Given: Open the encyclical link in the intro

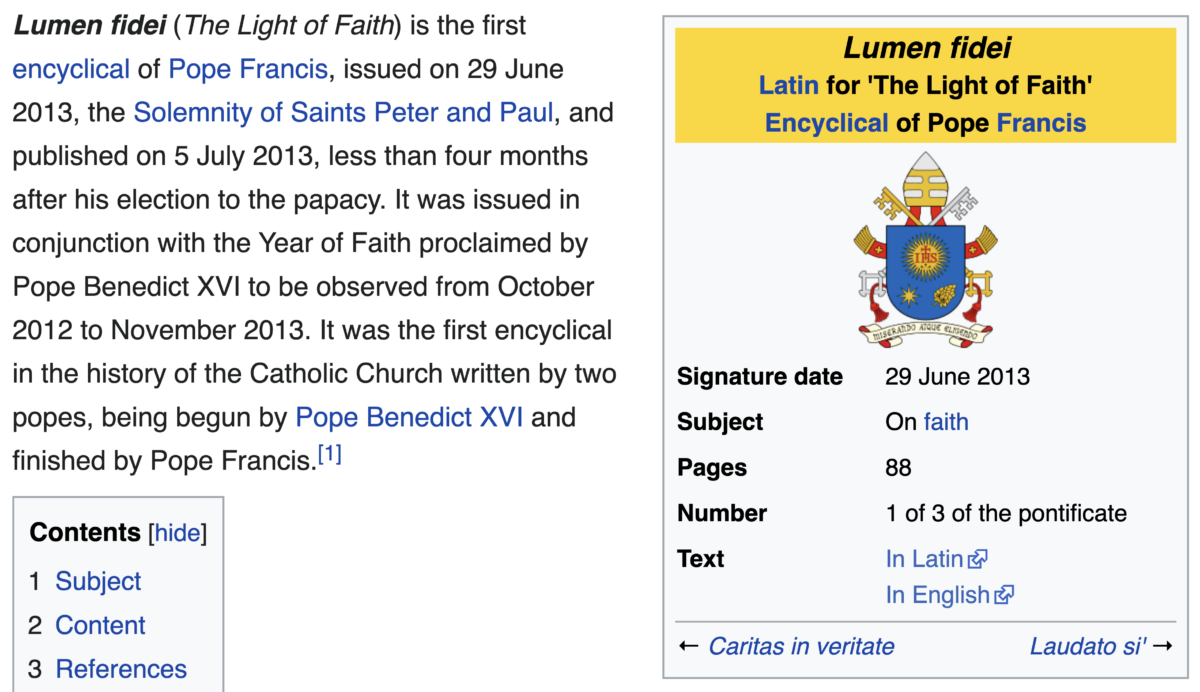Looking at the screenshot, I should 71,69.
